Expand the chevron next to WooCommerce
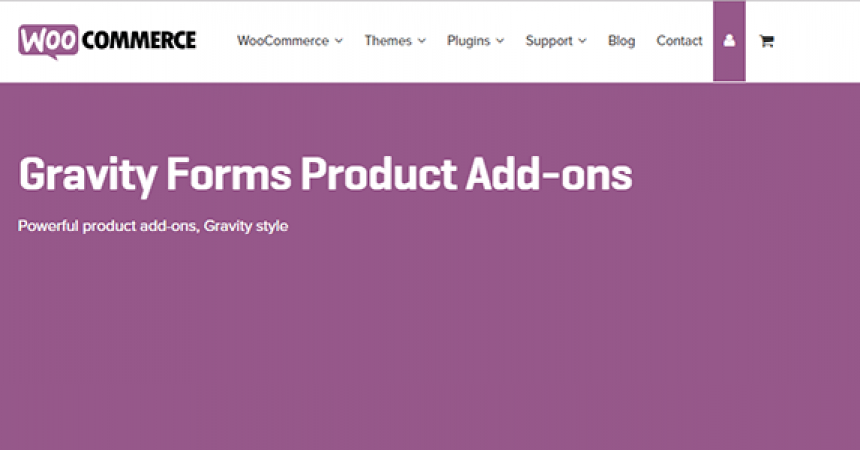Screen dimensions: 860x450 (x=339, y=41)
